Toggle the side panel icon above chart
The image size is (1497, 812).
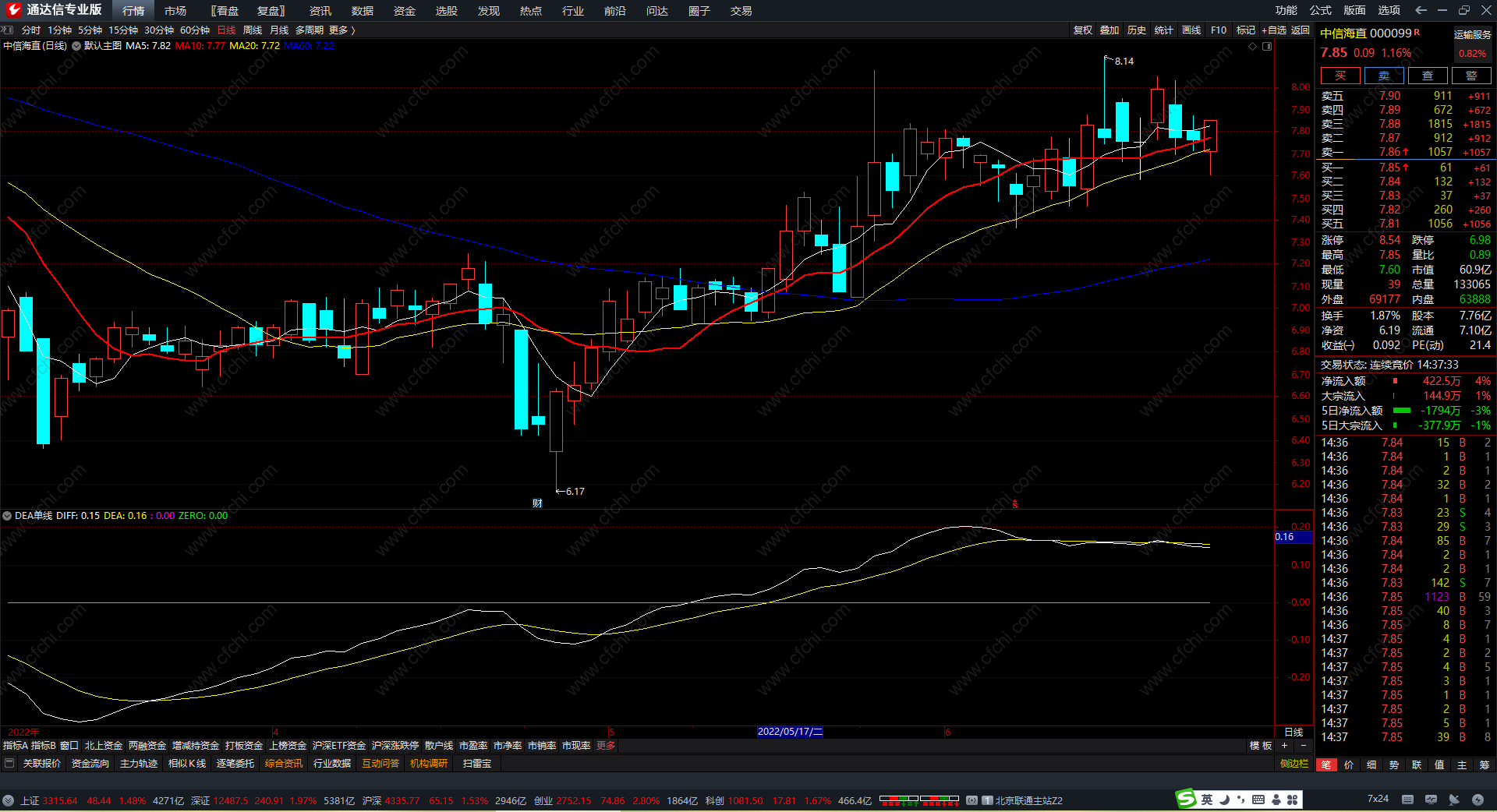point(1267,46)
